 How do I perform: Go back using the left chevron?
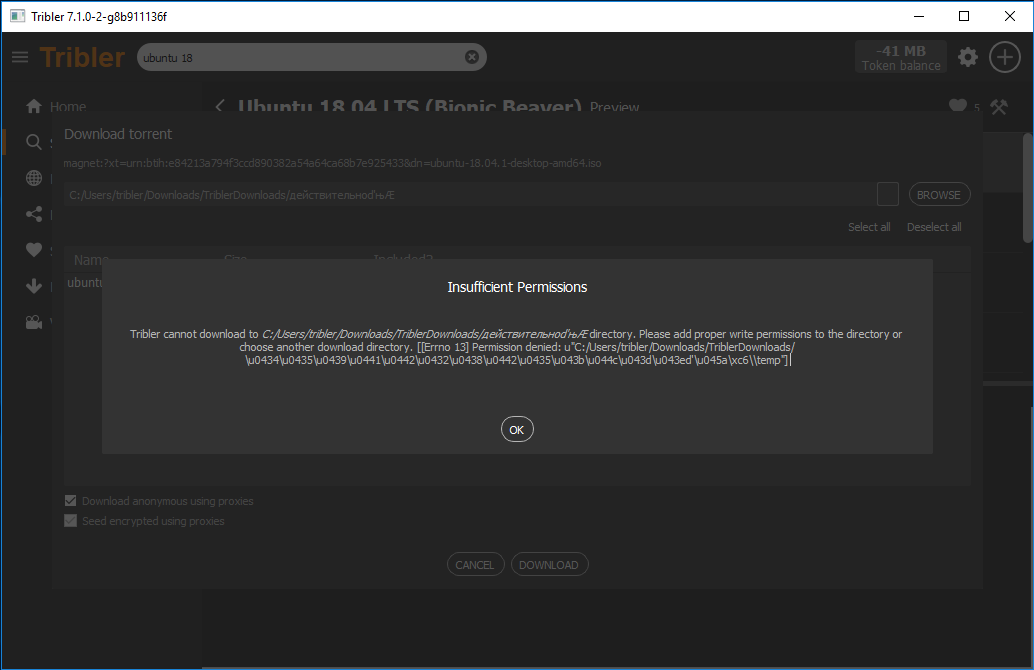[x=219, y=105]
